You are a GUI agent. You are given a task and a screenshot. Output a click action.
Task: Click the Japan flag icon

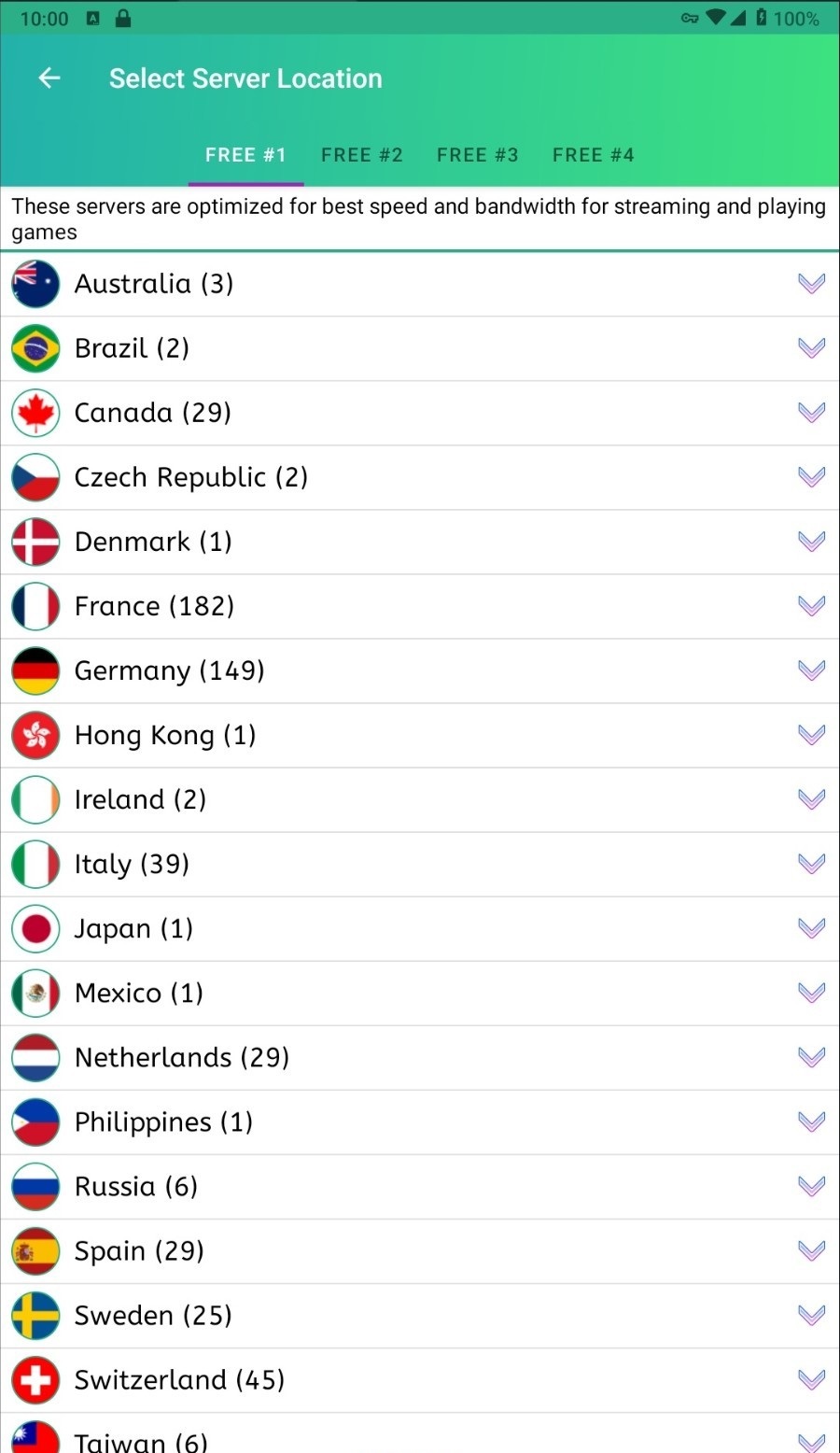[x=35, y=928]
